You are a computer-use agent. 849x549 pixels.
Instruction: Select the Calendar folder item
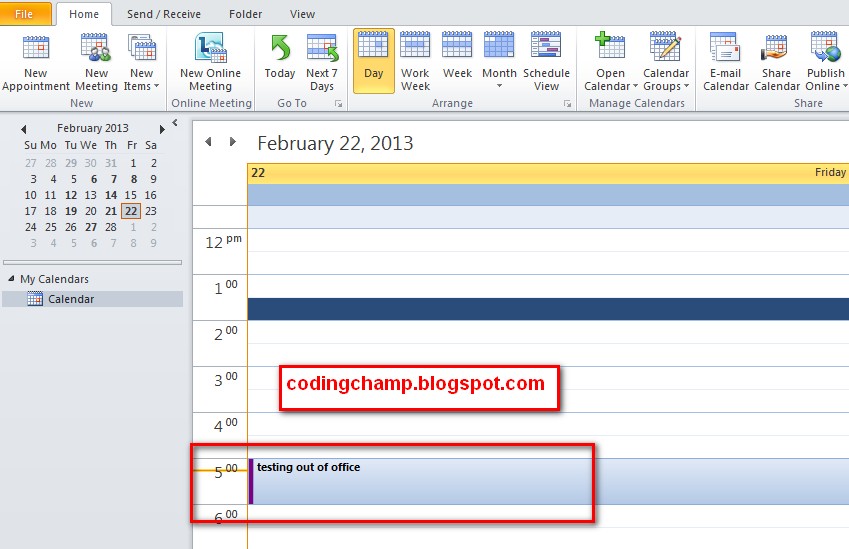coord(93,299)
